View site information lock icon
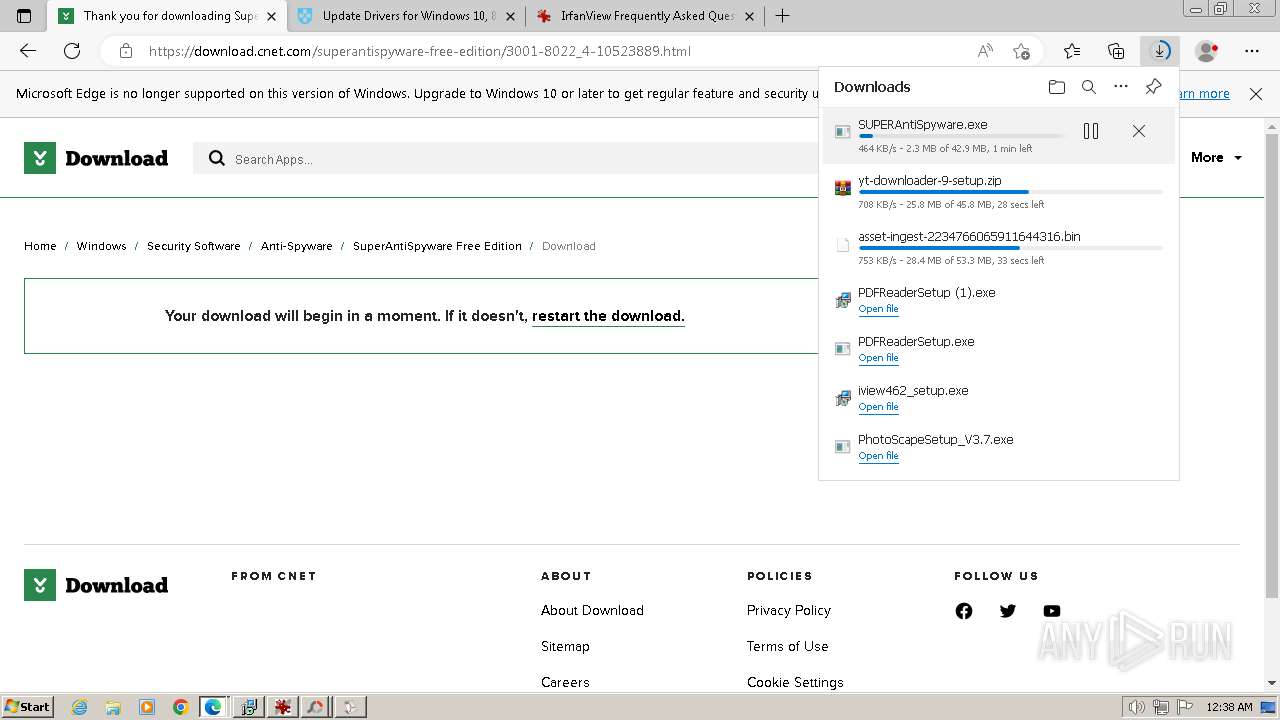 click(125, 51)
